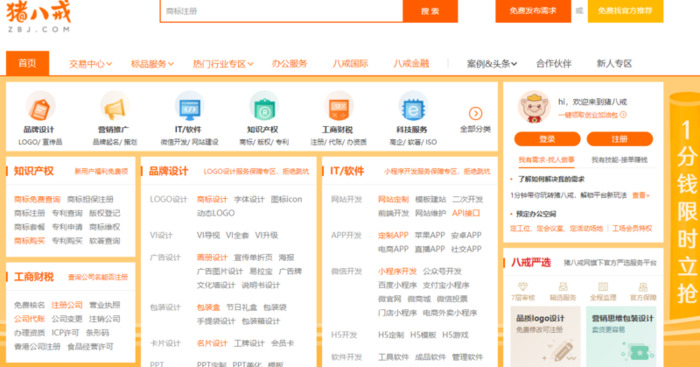
Task: Click the 电商外卖小程序 link
Action: (x=450, y=313)
